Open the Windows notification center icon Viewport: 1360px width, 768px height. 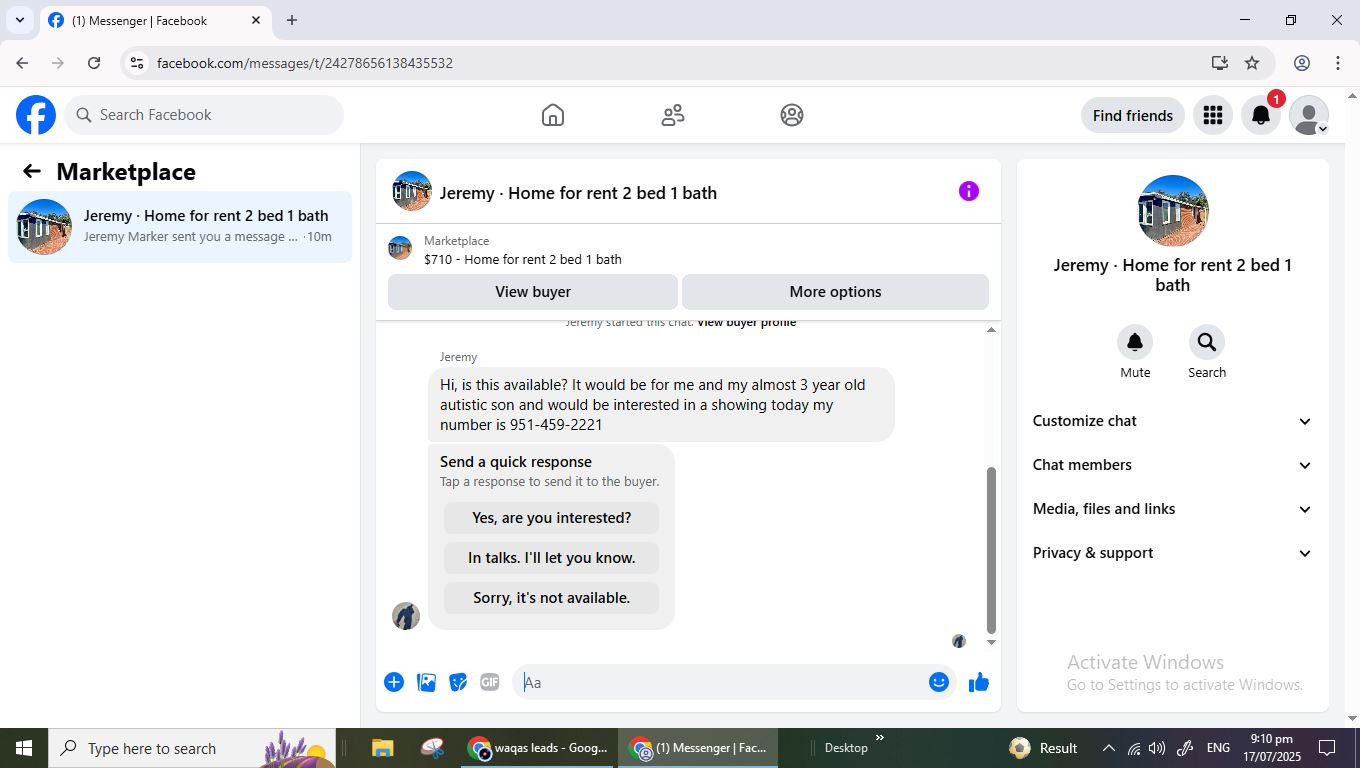[1327, 748]
